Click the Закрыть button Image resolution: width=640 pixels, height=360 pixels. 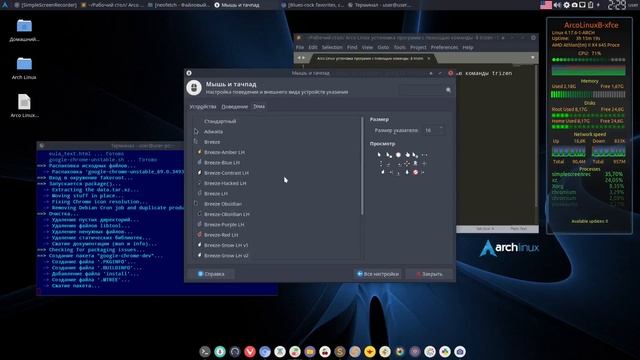429,274
